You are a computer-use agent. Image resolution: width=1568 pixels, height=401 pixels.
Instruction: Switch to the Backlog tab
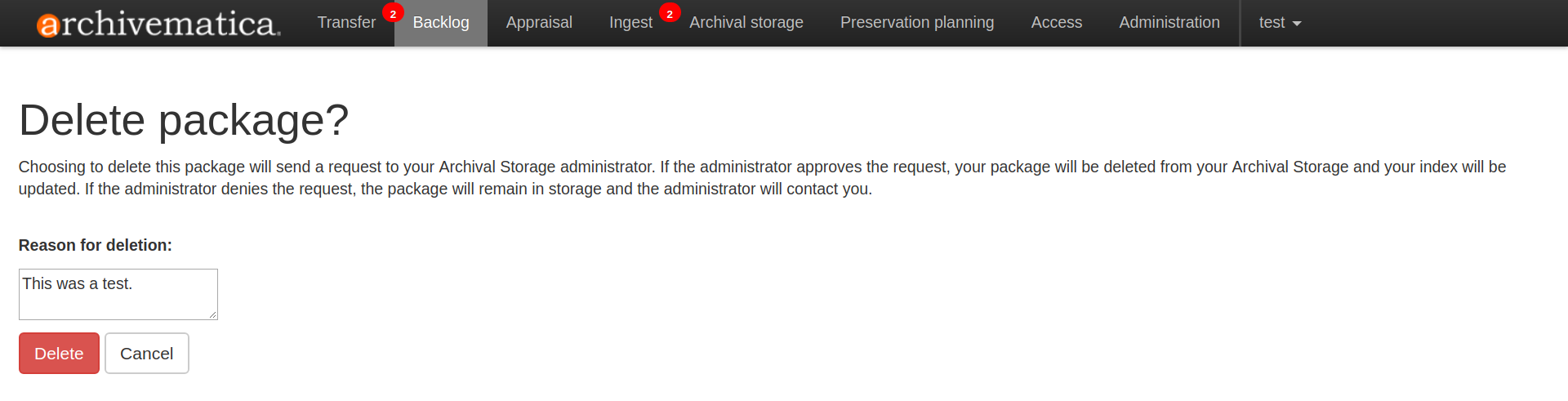[x=441, y=23]
